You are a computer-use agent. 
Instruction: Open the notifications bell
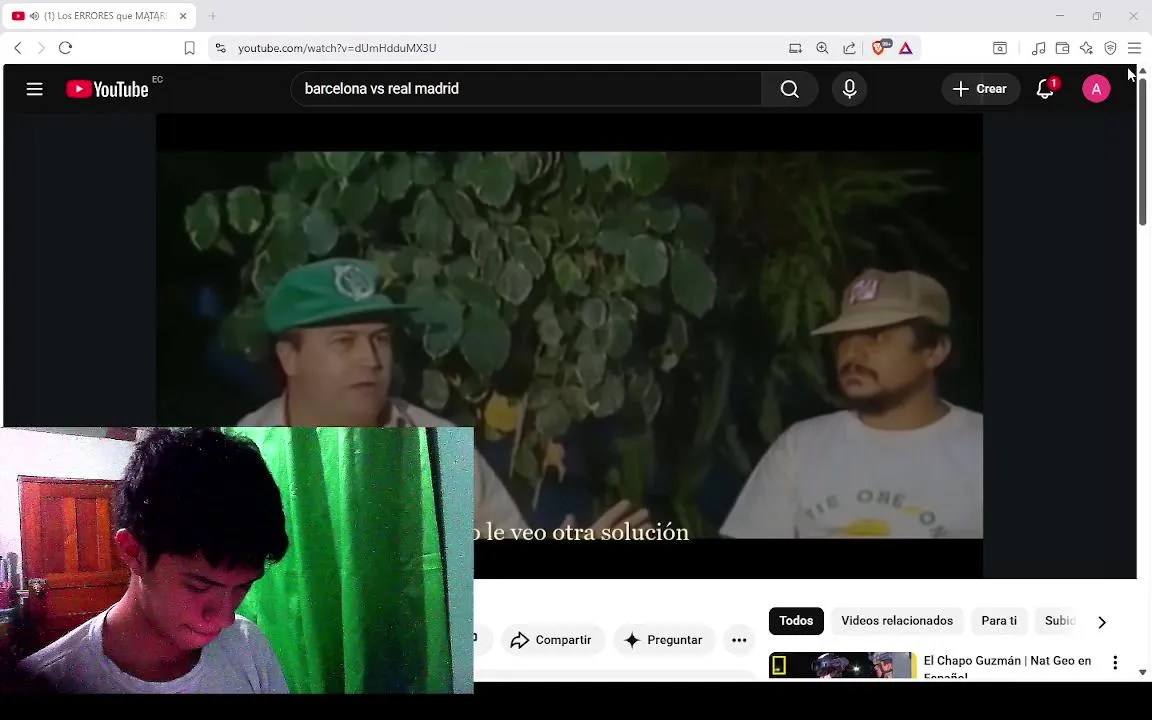pos(1045,89)
